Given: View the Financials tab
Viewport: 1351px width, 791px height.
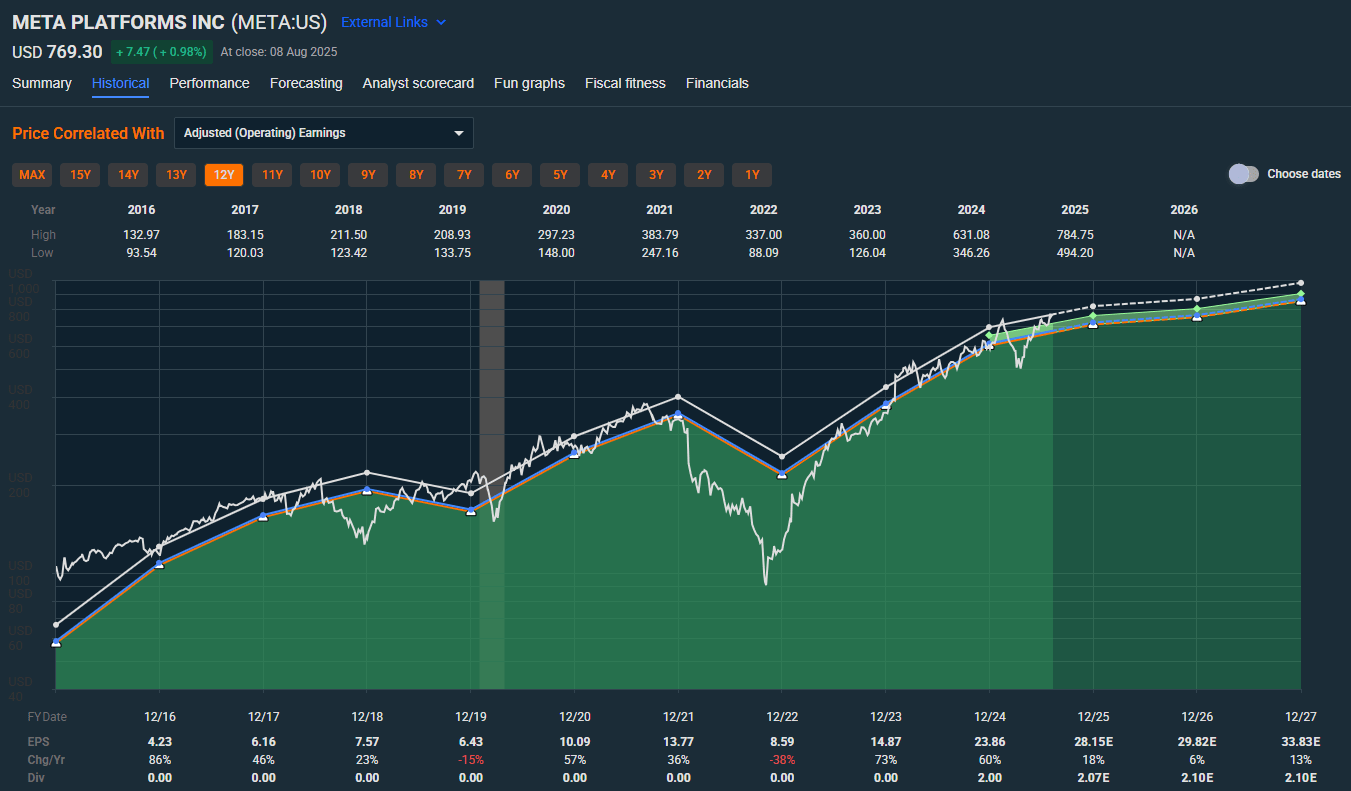Looking at the screenshot, I should pyautogui.click(x=717, y=83).
